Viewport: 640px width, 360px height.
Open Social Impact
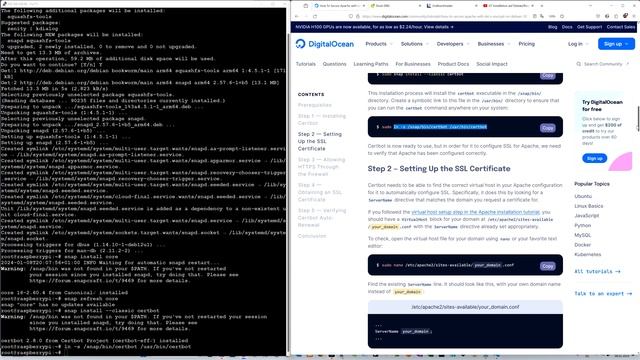pyautogui.click(x=491, y=64)
